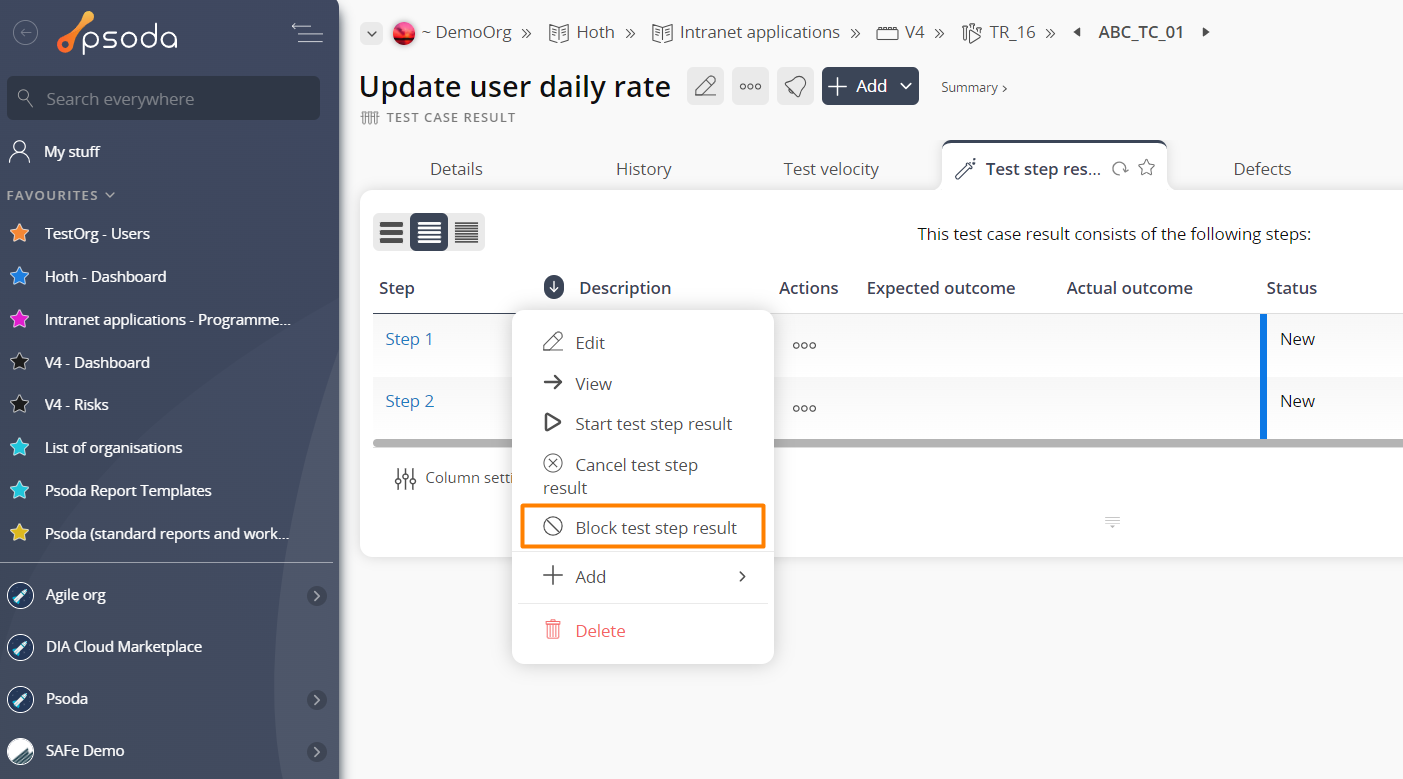The height and width of the screenshot is (779, 1403).
Task: Open DIA Cloud Marketplace organisation
Action: (124, 647)
